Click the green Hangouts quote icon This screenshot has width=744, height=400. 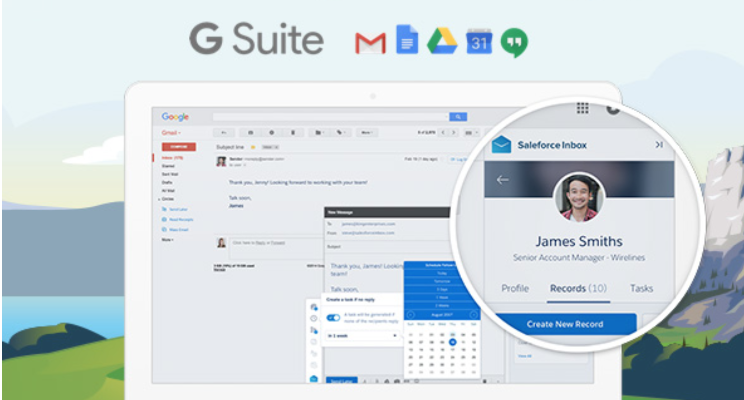(x=514, y=43)
